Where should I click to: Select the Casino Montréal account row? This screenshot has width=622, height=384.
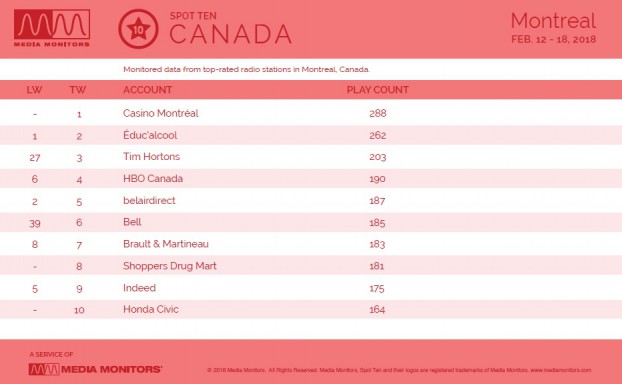[311, 113]
